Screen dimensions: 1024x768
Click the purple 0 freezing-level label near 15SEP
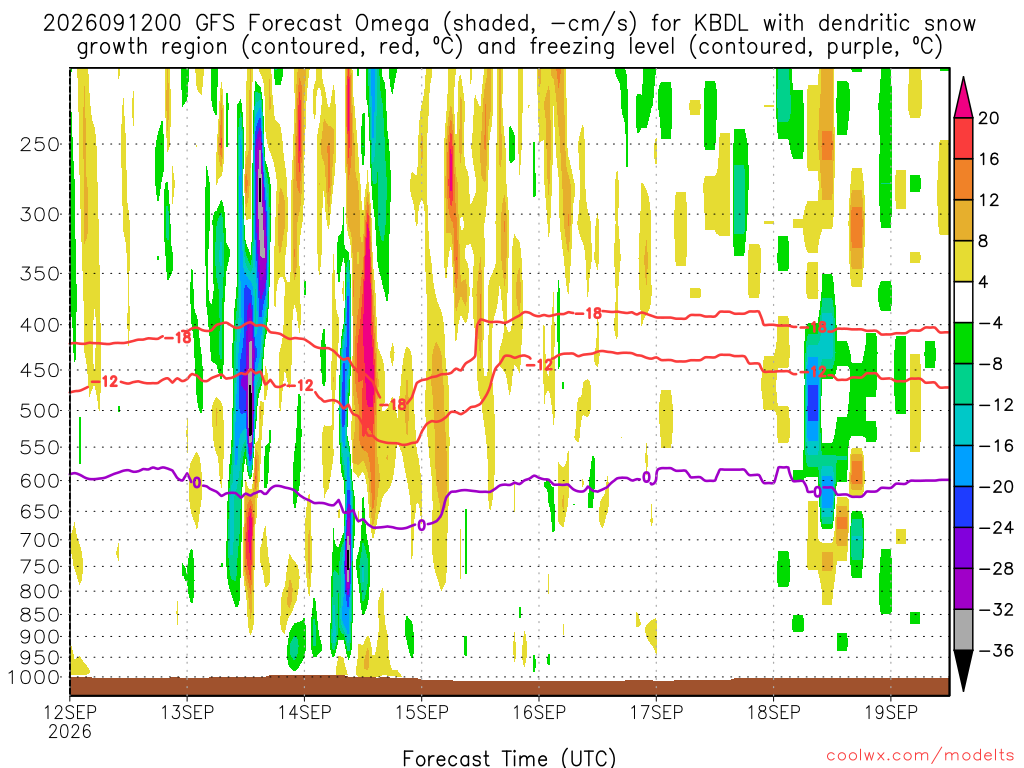tap(421, 525)
